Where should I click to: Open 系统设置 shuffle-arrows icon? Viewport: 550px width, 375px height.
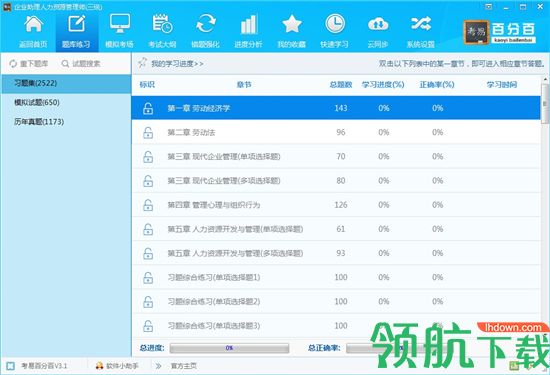(x=421, y=24)
